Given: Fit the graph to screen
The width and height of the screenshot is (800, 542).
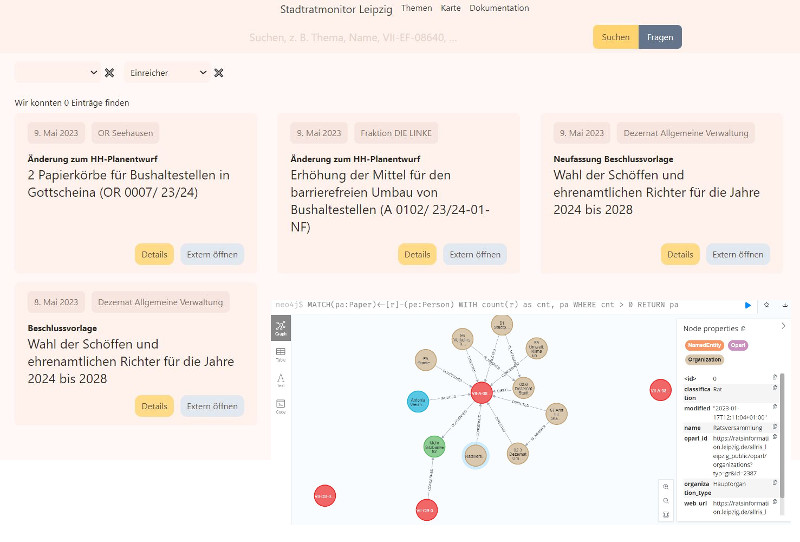Looking at the screenshot, I should [665, 515].
